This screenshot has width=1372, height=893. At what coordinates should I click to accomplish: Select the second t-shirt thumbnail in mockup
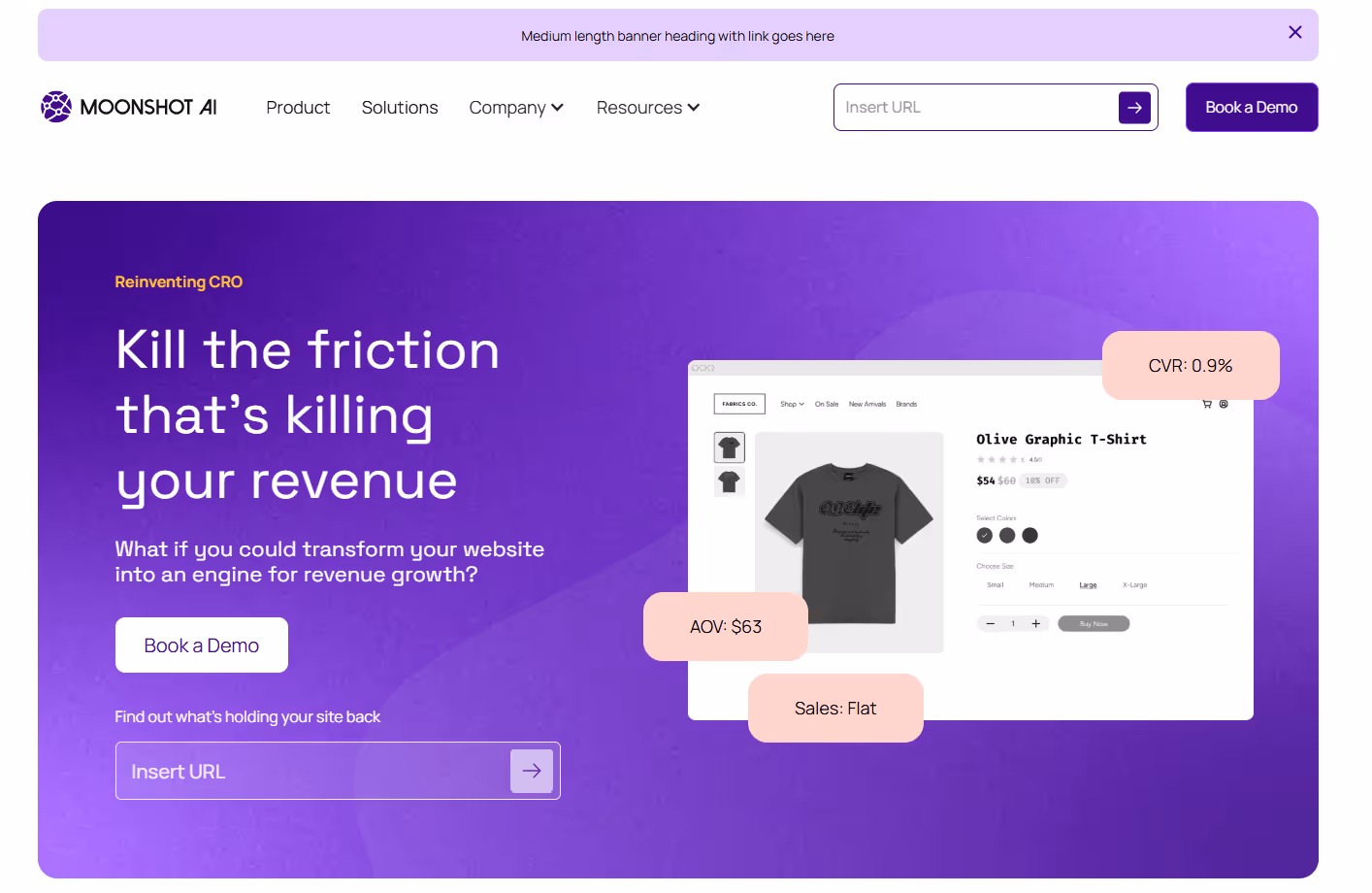[730, 481]
